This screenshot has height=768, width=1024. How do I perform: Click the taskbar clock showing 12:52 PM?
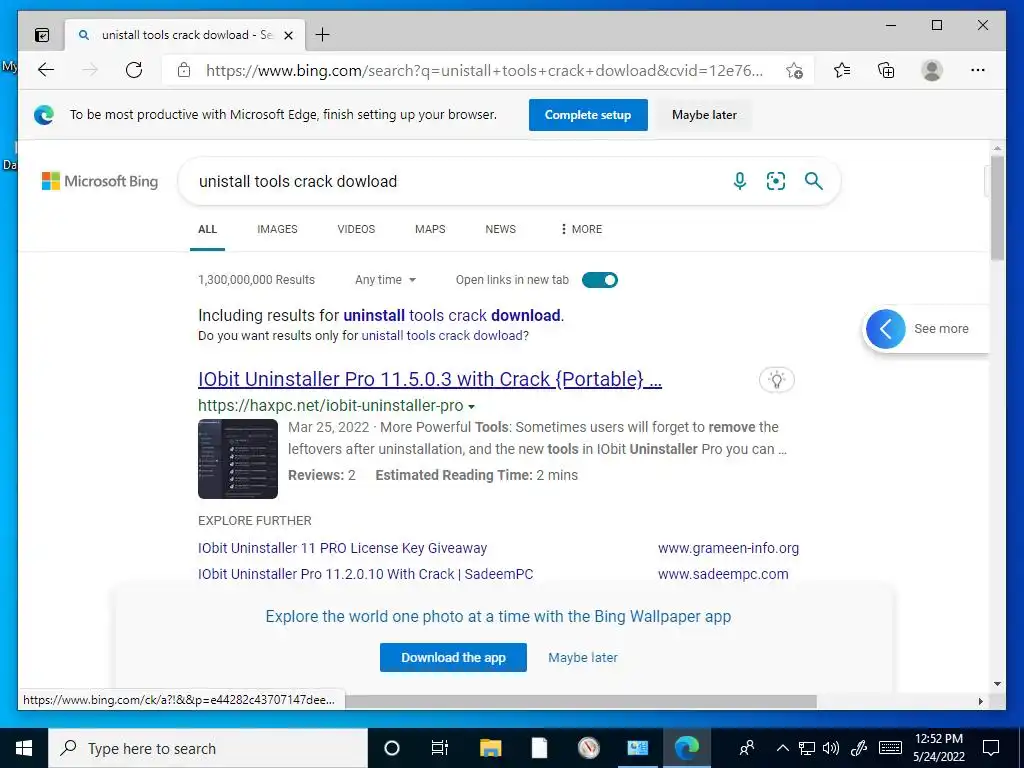(x=938, y=748)
